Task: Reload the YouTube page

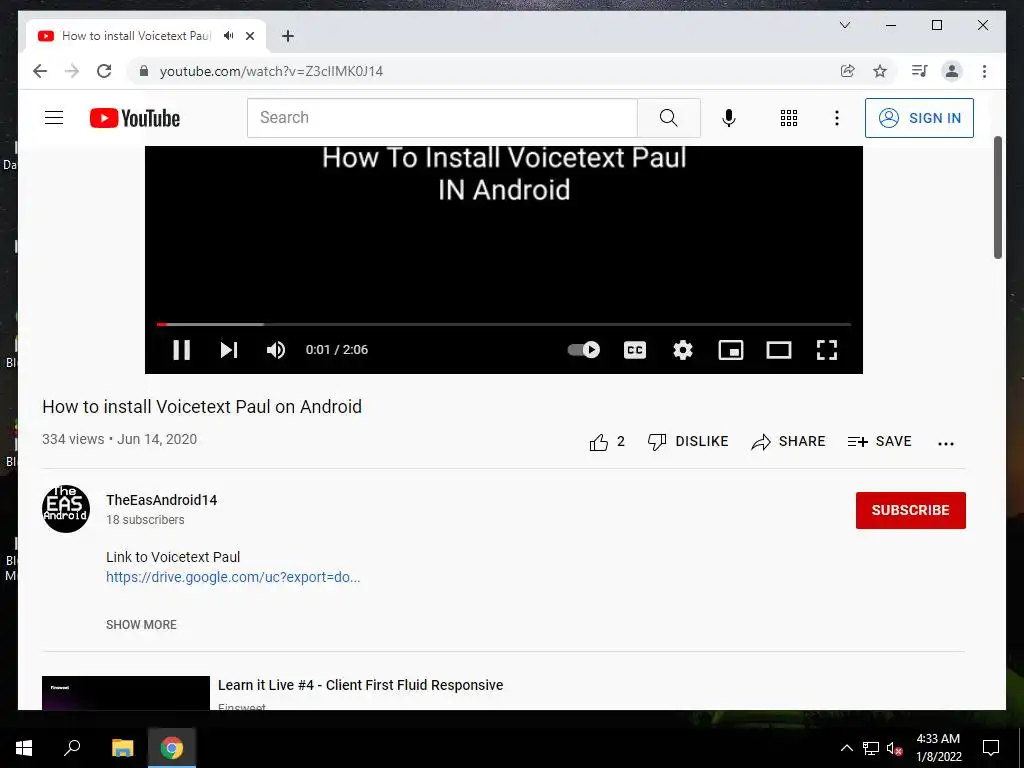Action: [104, 71]
